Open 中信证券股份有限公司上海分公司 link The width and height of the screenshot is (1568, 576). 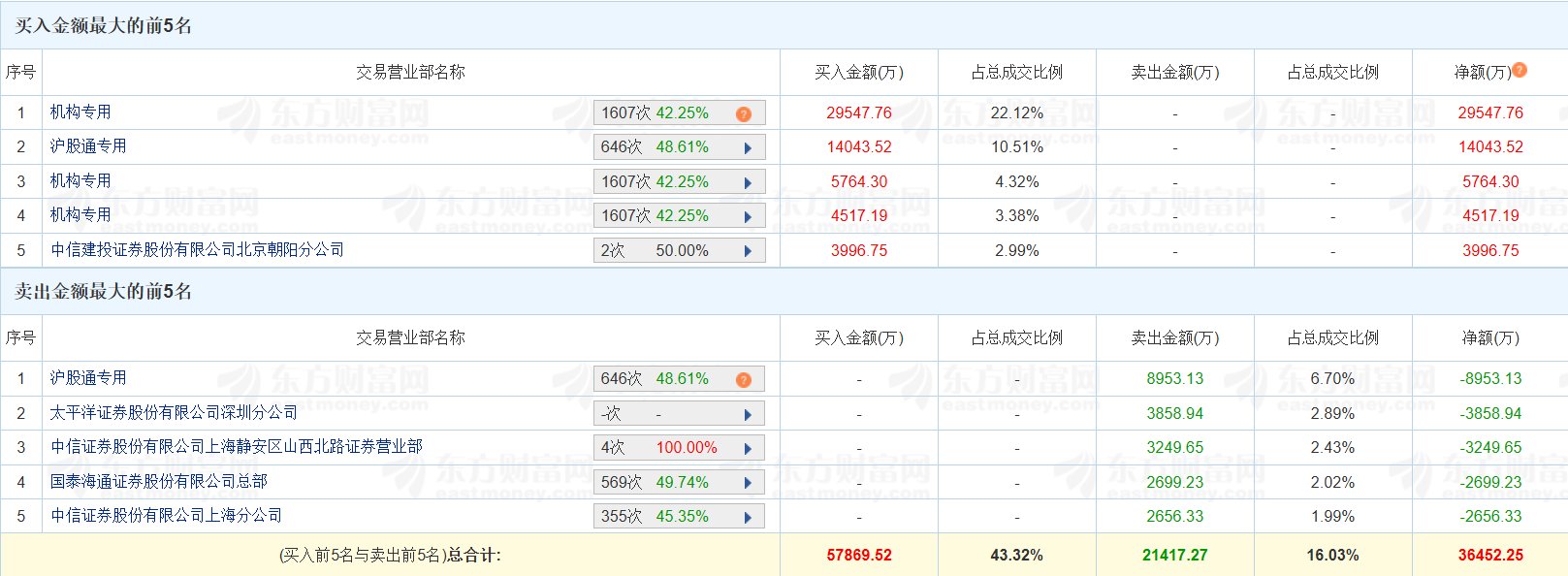166,516
